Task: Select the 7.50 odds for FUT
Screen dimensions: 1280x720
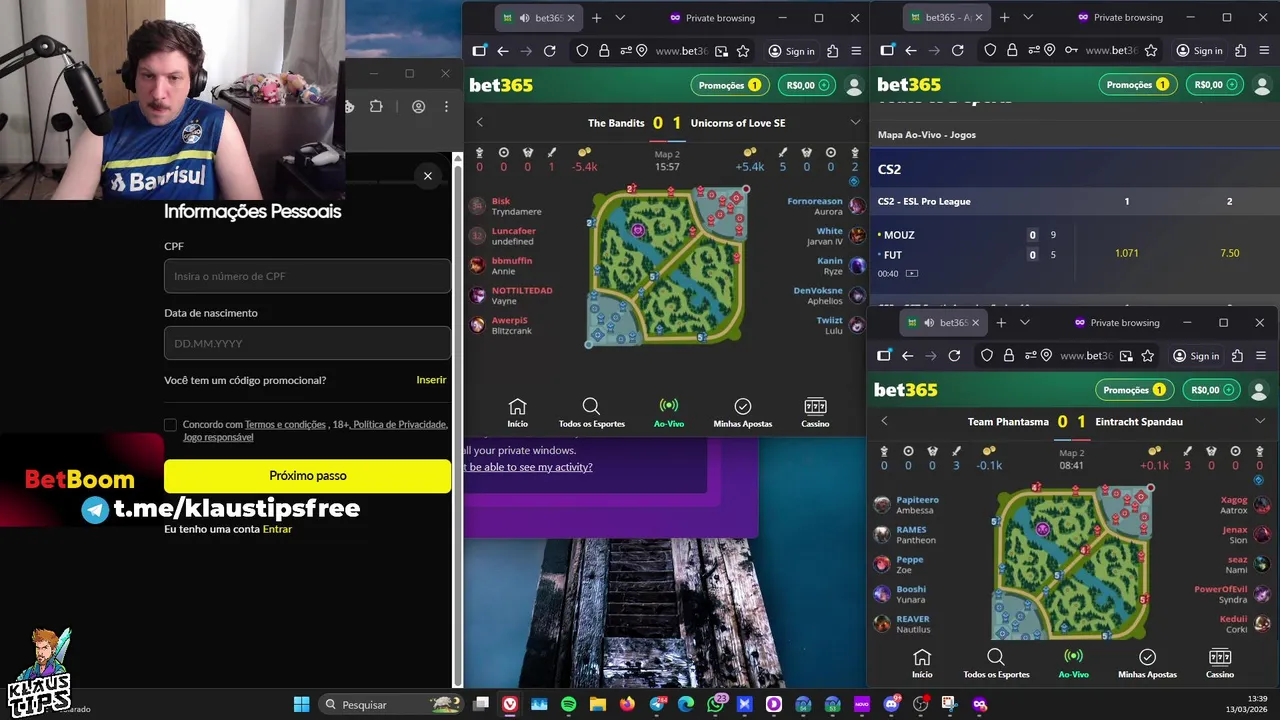Action: pyautogui.click(x=1230, y=253)
